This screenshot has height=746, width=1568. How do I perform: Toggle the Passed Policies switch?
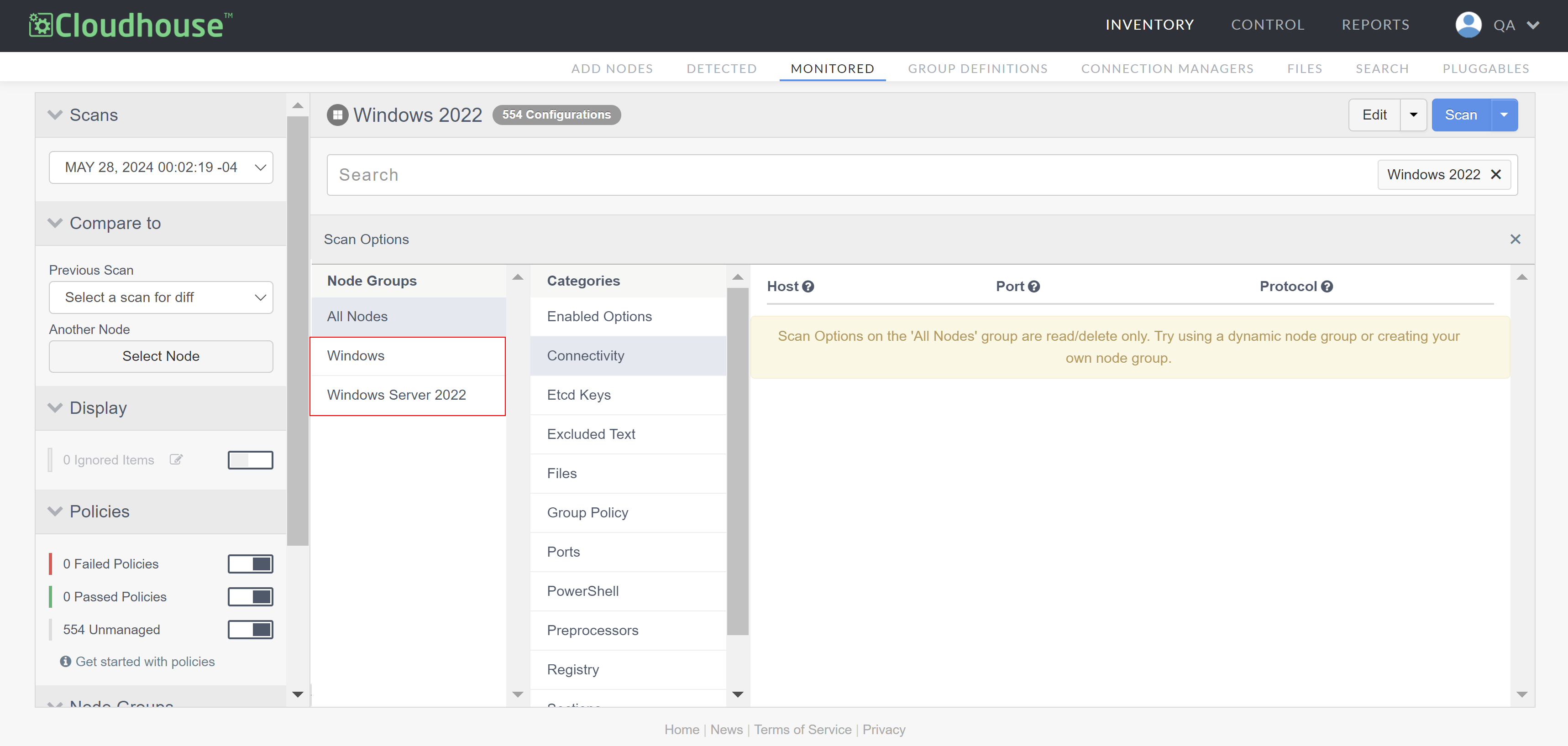[250, 597]
